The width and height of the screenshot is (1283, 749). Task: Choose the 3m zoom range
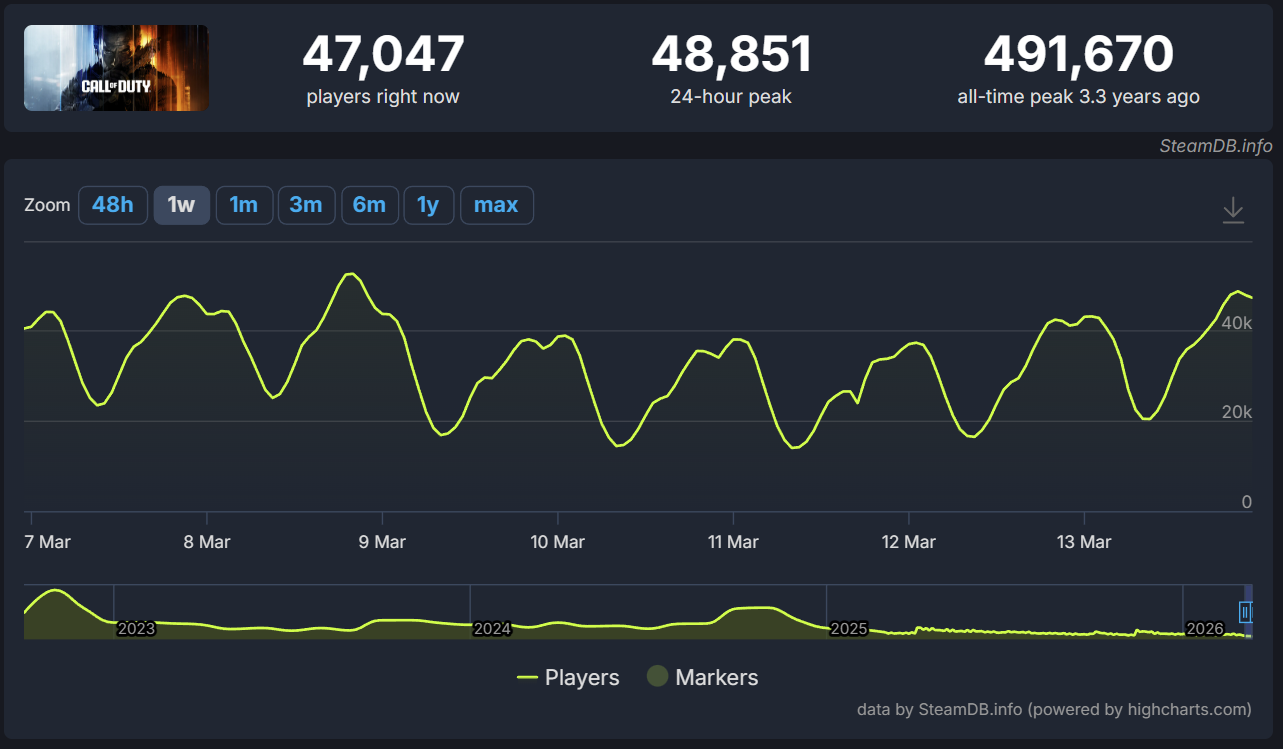[x=306, y=205]
